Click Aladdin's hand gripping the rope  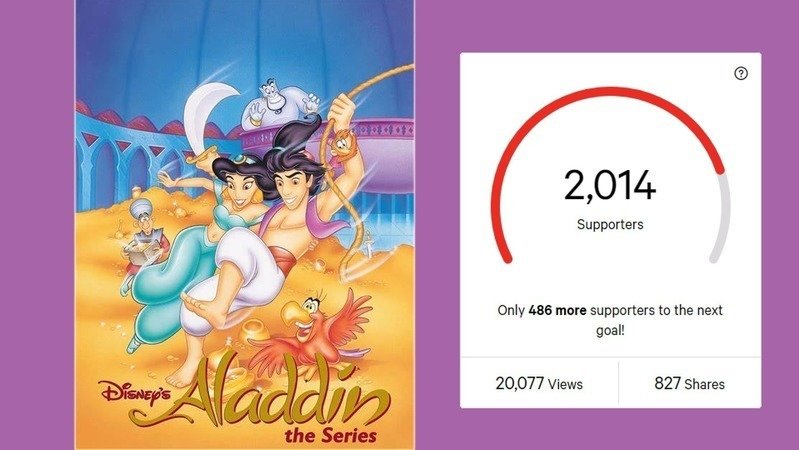tap(344, 109)
